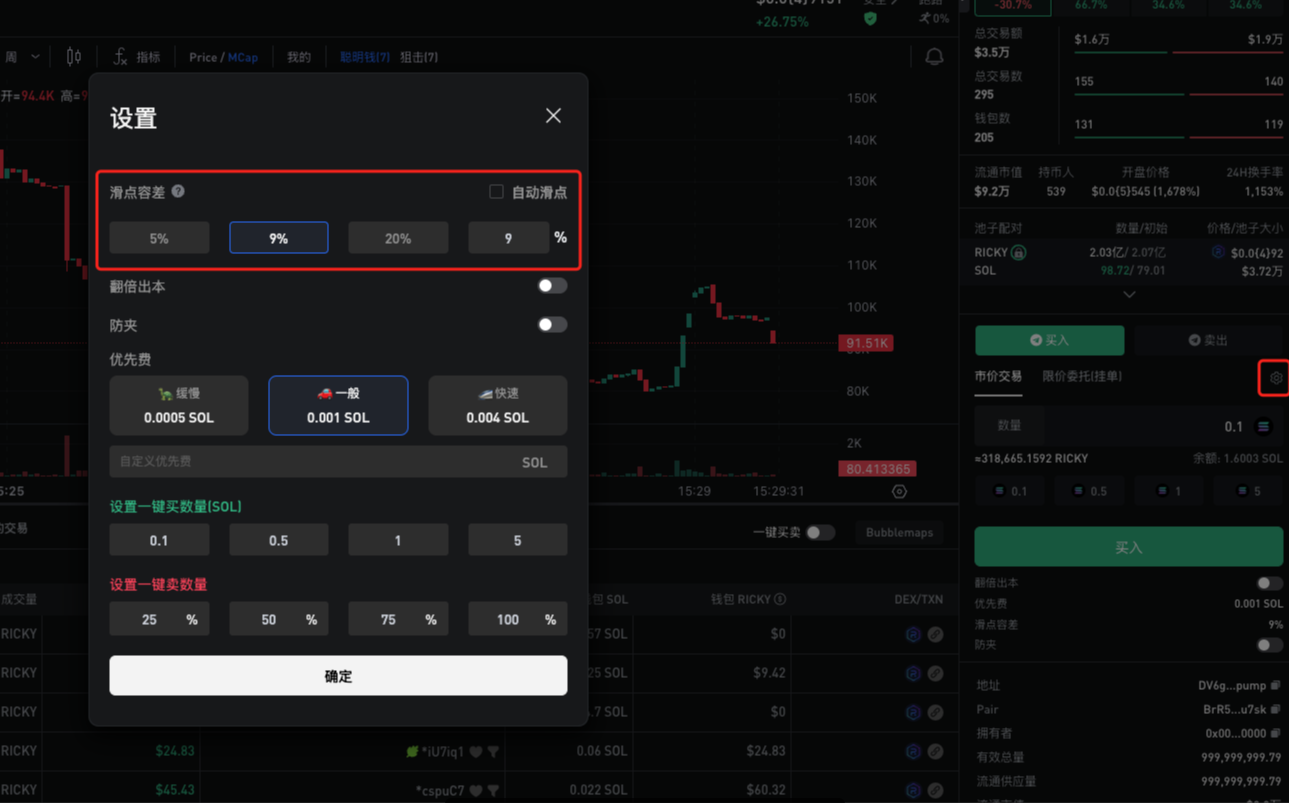Toggle the 防夹 switch in settings dialog
This screenshot has width=1289, height=803.
point(551,325)
